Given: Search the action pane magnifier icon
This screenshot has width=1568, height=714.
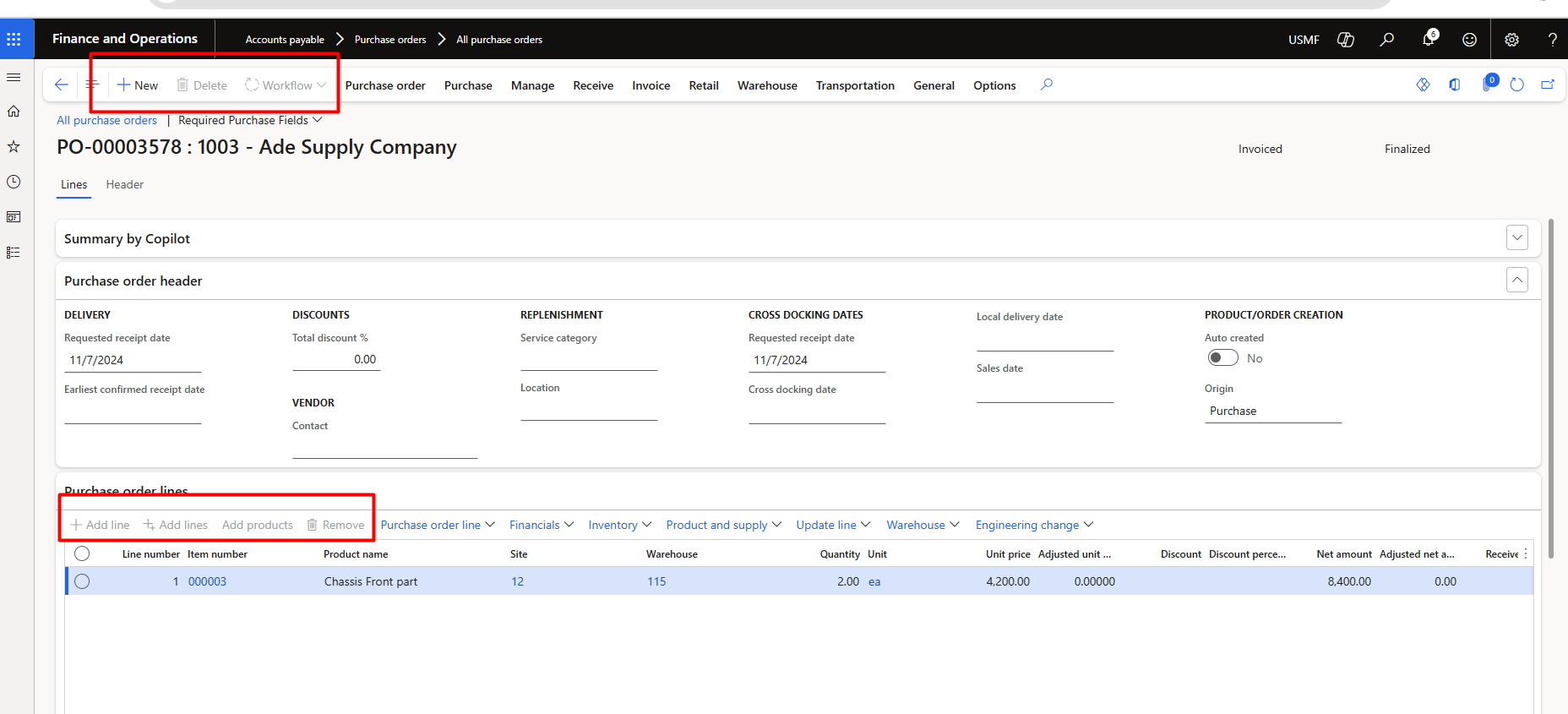Looking at the screenshot, I should tap(1046, 84).
